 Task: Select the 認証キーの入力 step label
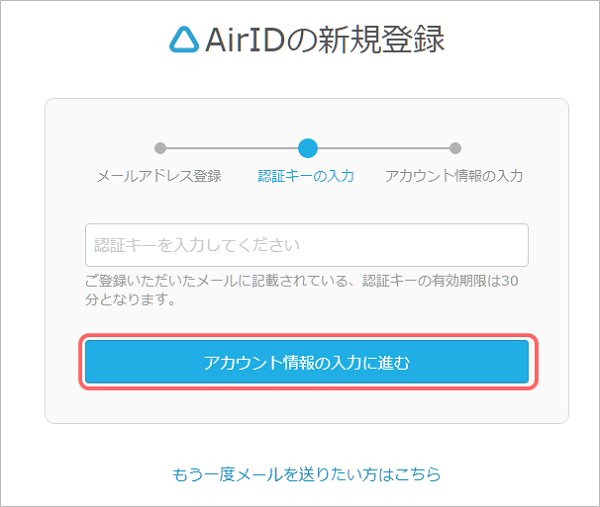[x=306, y=176]
